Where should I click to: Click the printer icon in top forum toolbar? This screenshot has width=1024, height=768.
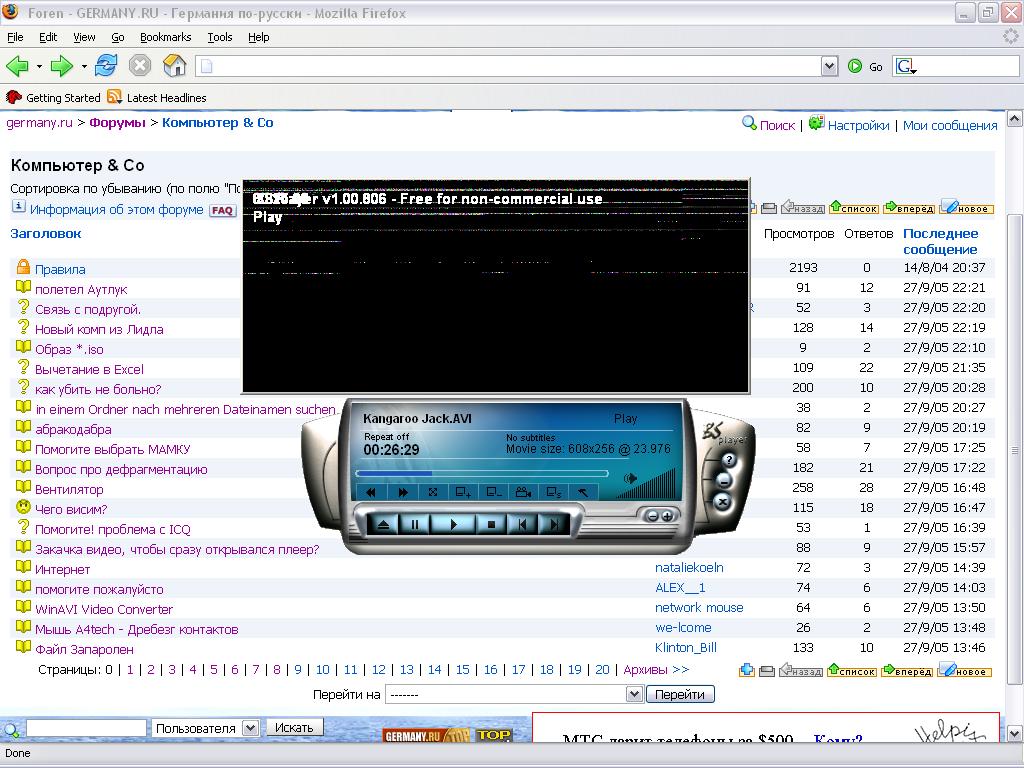click(x=769, y=208)
